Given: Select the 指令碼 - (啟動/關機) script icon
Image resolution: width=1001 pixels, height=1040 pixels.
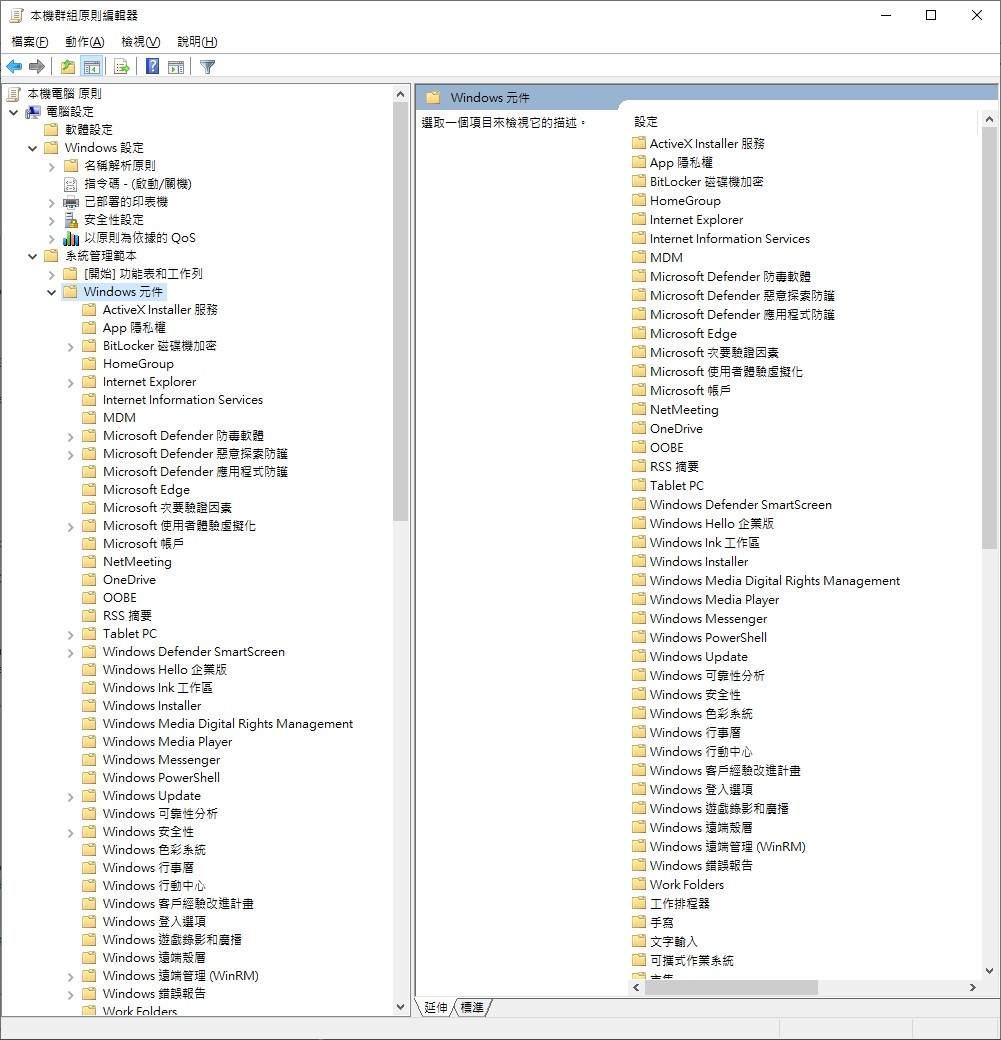Looking at the screenshot, I should (70, 184).
